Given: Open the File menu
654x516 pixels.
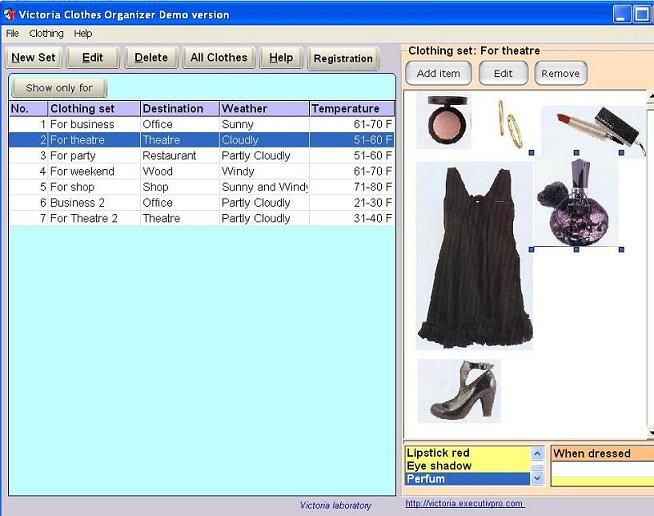Looking at the screenshot, I should point(12,33).
